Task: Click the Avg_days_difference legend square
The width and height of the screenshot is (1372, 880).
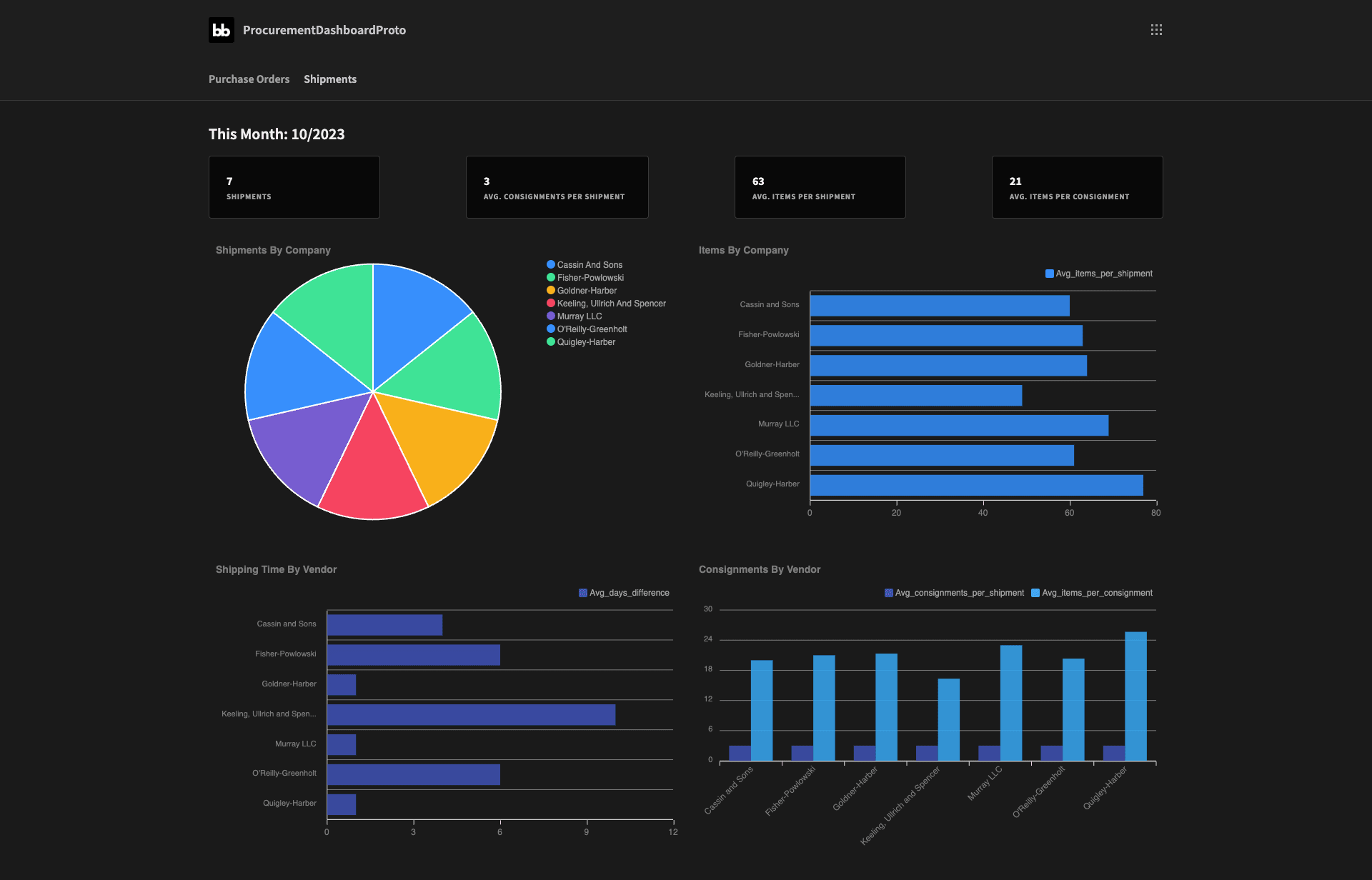Action: 582,593
